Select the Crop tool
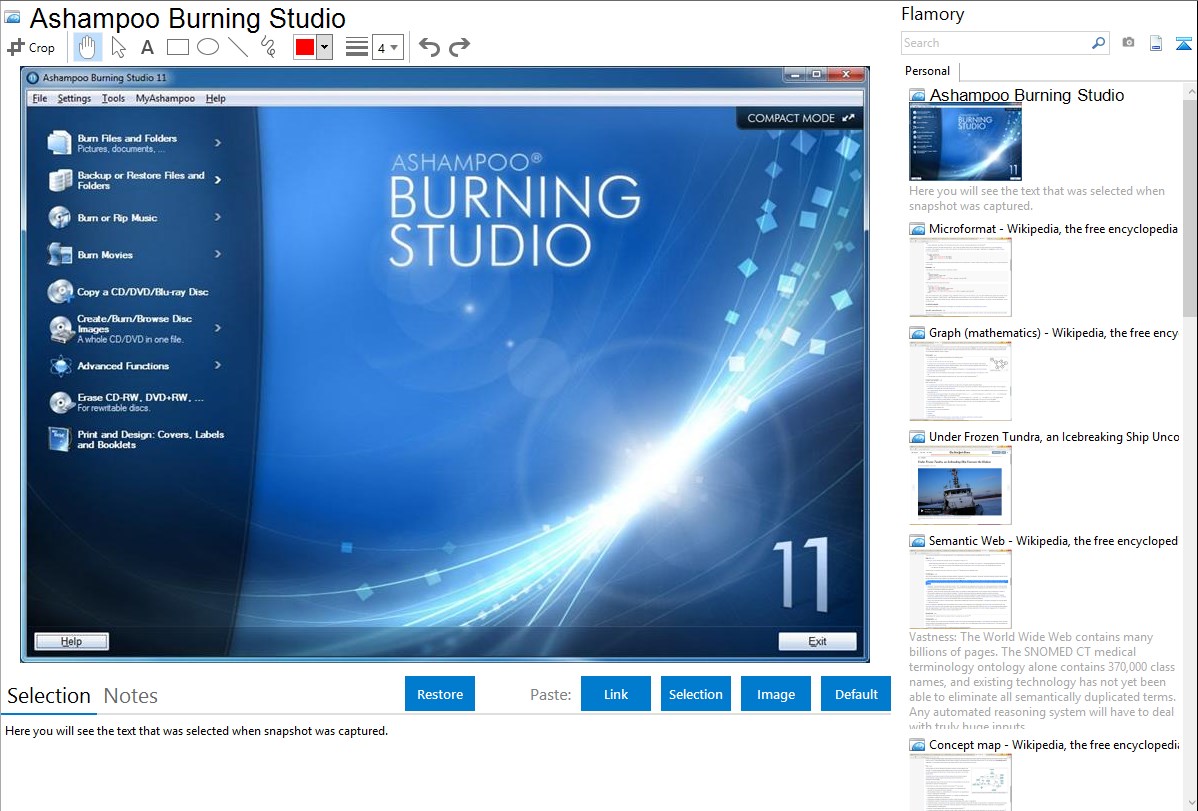This screenshot has height=811, width=1198. 31,47
